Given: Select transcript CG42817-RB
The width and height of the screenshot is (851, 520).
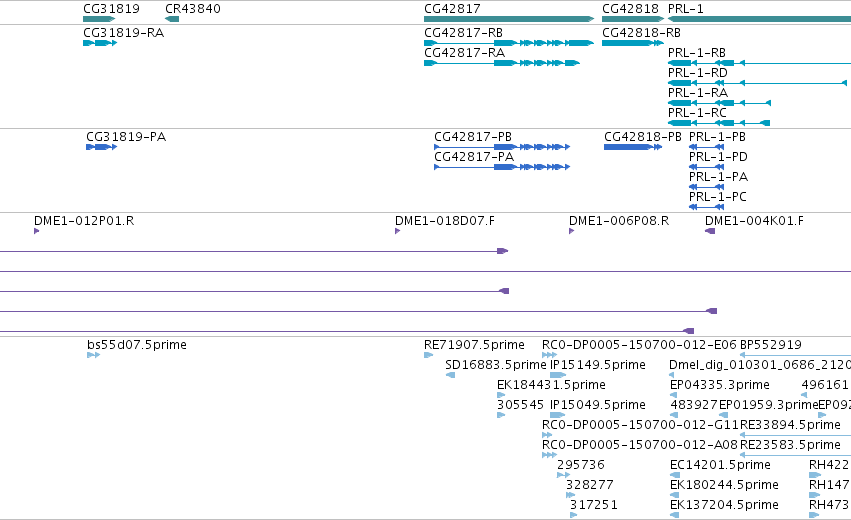Looking at the screenshot, I should point(509,43).
